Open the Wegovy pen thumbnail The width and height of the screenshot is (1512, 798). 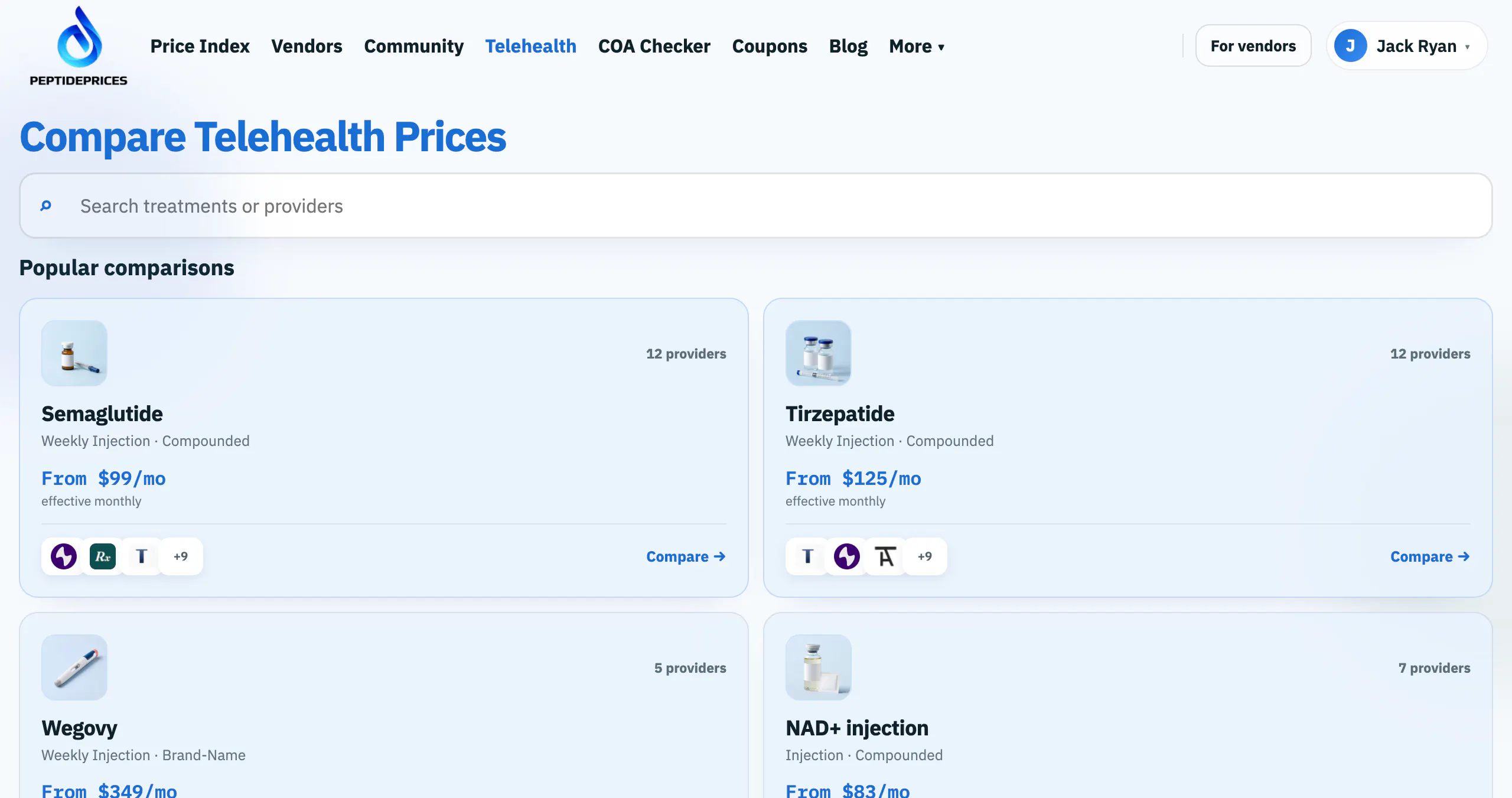point(74,667)
